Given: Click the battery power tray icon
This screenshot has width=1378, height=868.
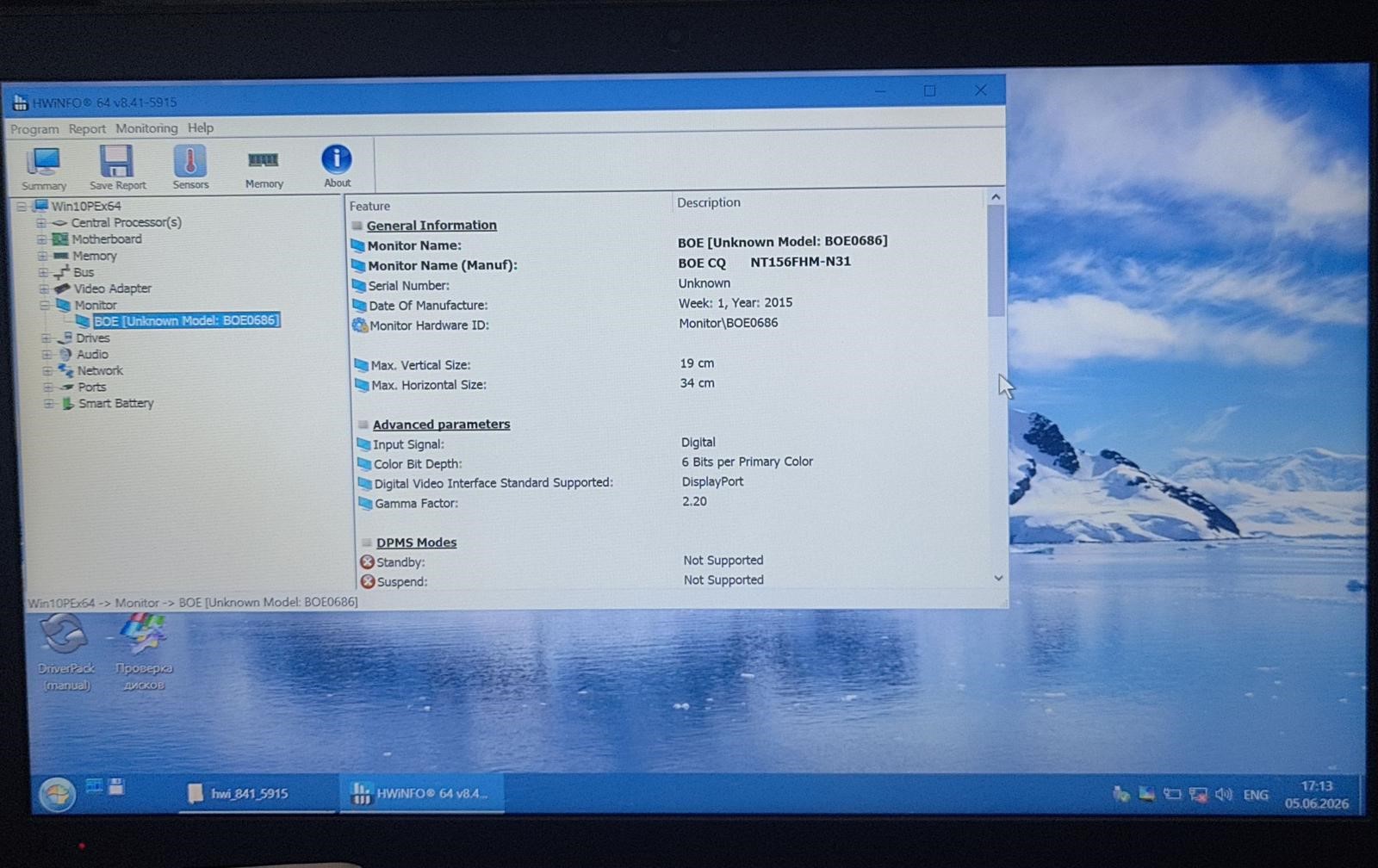Looking at the screenshot, I should [1172, 794].
